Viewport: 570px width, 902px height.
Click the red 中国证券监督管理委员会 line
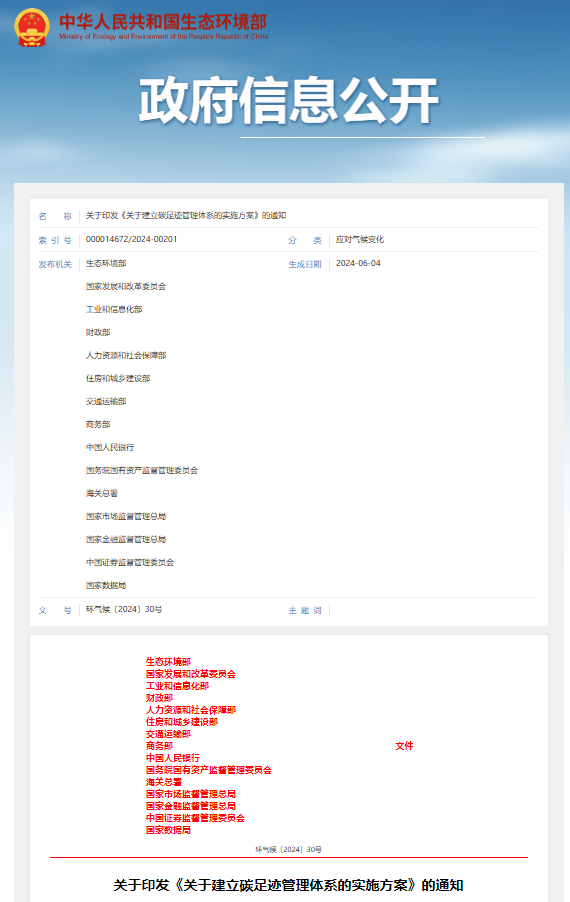tap(195, 818)
